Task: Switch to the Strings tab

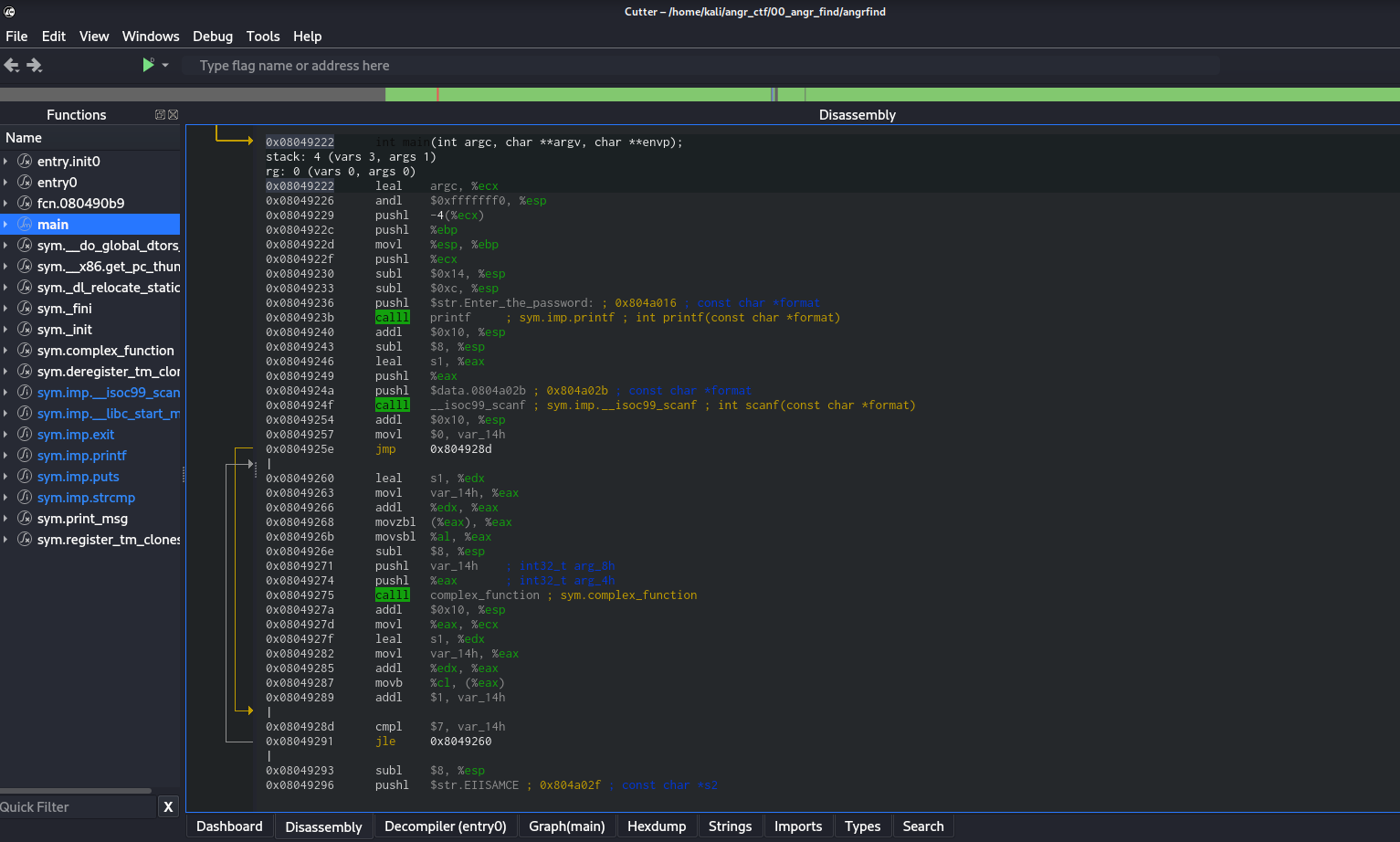Action: point(730,826)
